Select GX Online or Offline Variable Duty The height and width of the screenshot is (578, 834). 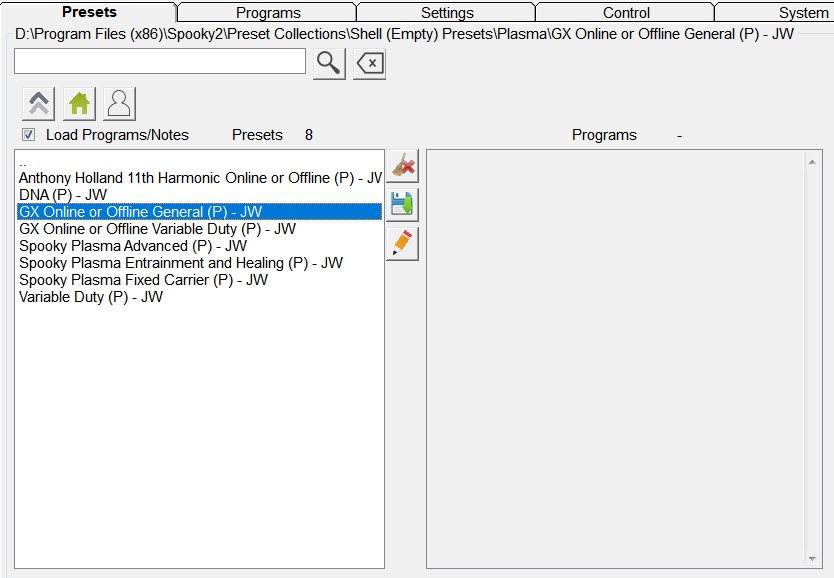(x=157, y=229)
